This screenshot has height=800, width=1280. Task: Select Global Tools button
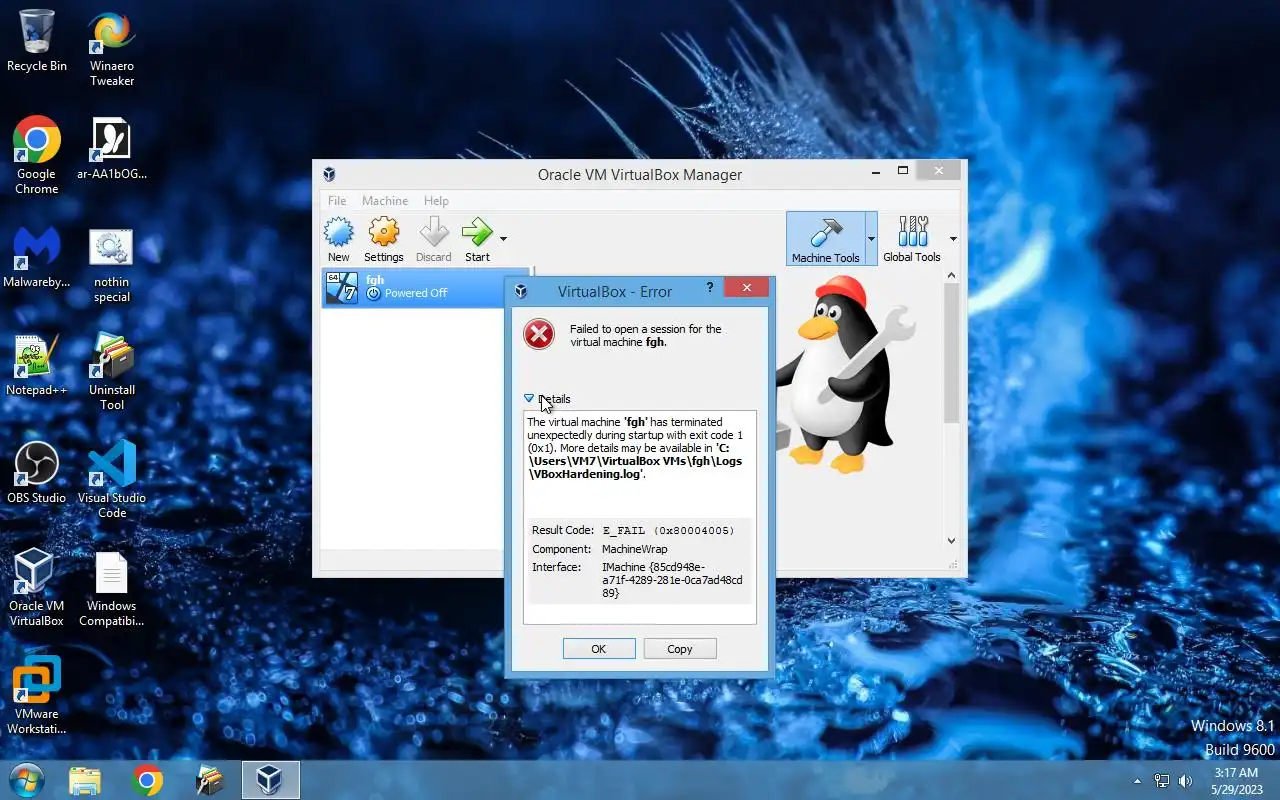pyautogui.click(x=912, y=239)
